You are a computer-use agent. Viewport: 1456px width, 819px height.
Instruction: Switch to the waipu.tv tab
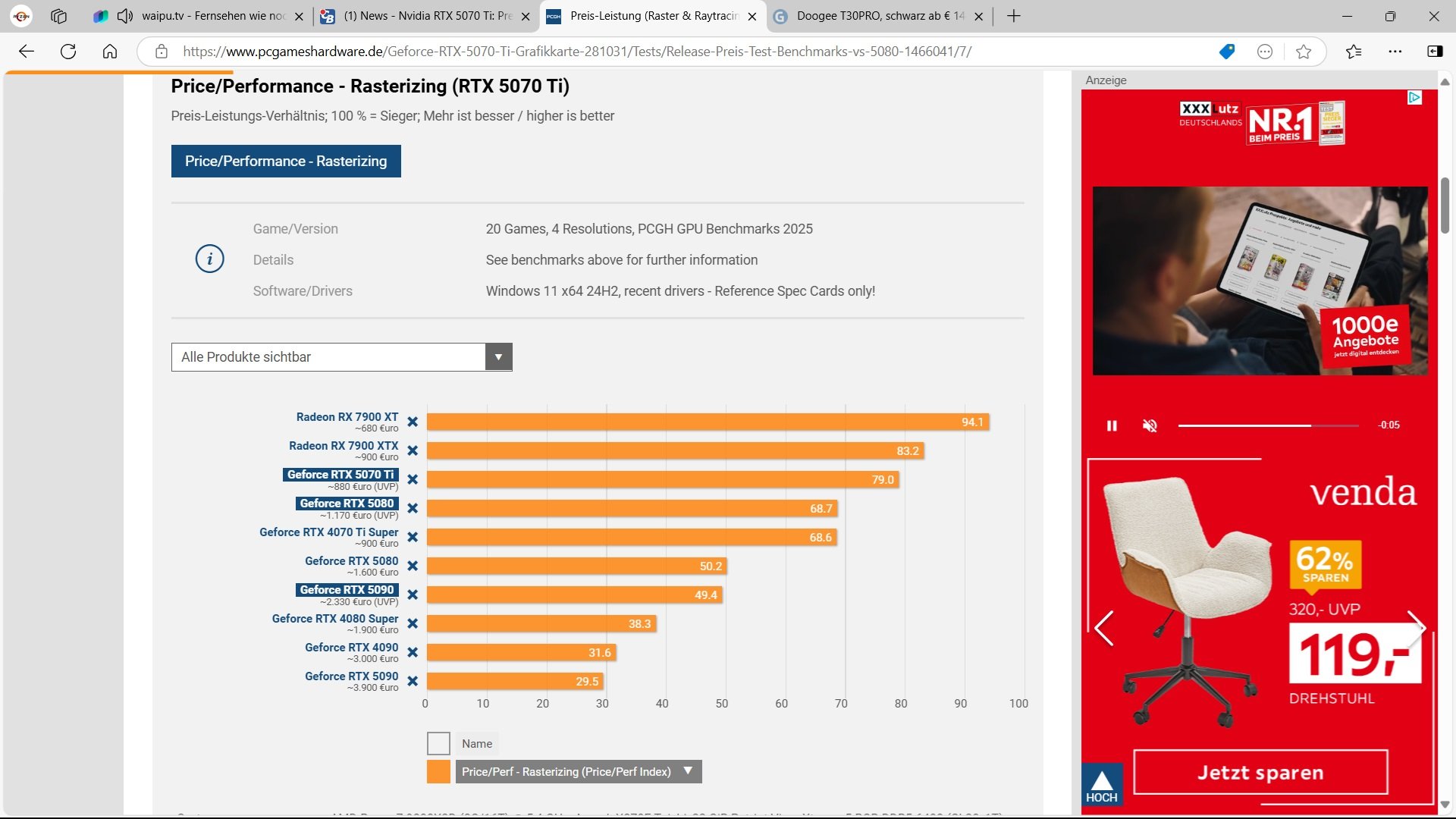click(x=212, y=16)
